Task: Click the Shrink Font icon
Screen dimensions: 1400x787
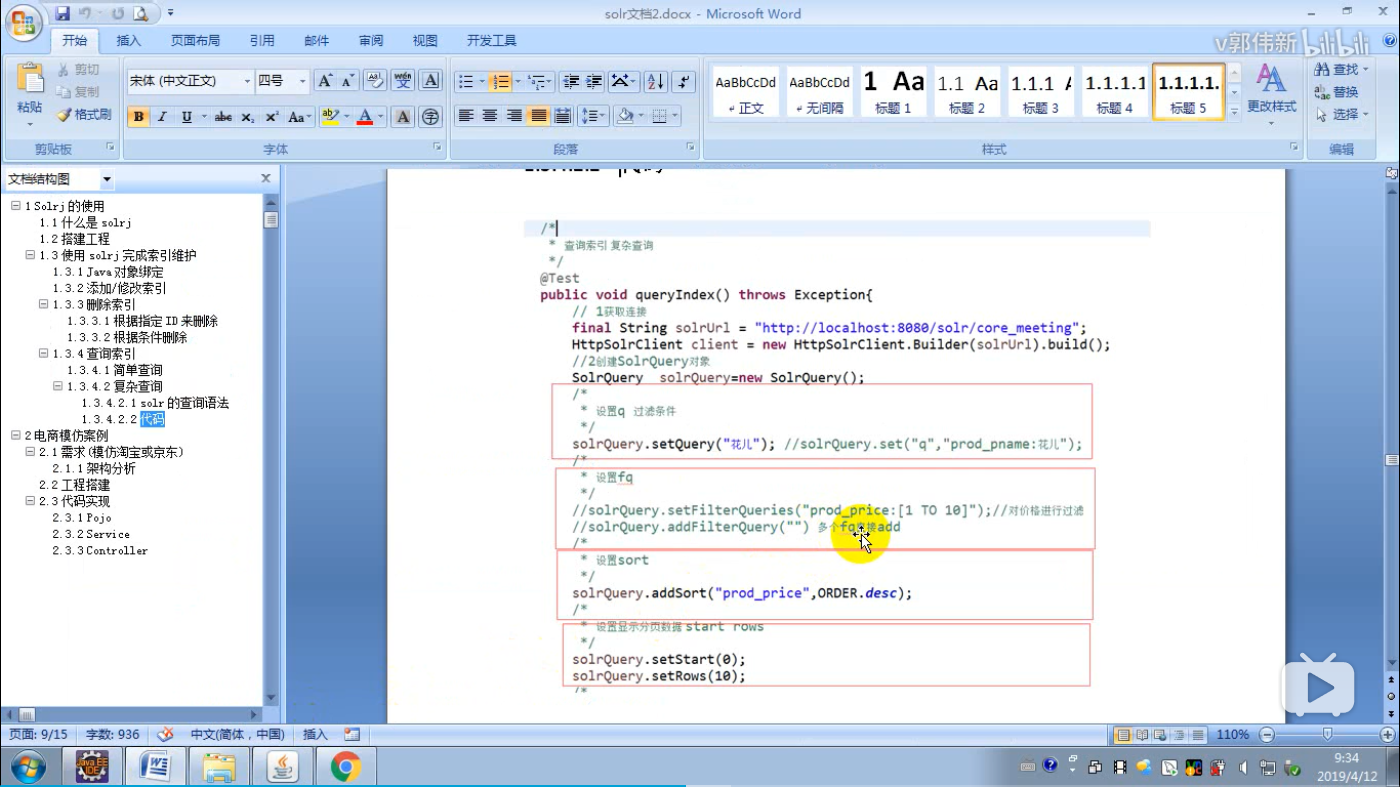Action: [347, 81]
